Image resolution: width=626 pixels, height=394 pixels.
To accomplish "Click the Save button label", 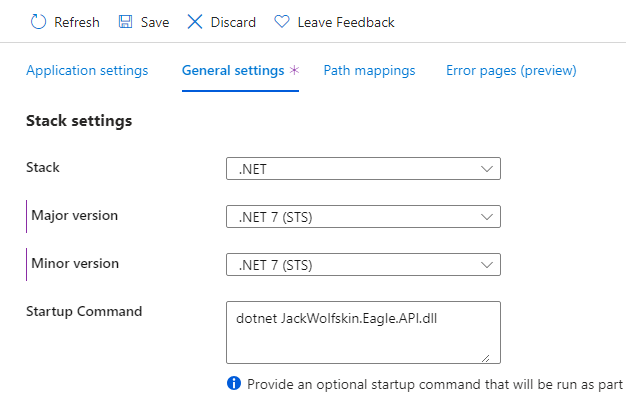I will (155, 22).
